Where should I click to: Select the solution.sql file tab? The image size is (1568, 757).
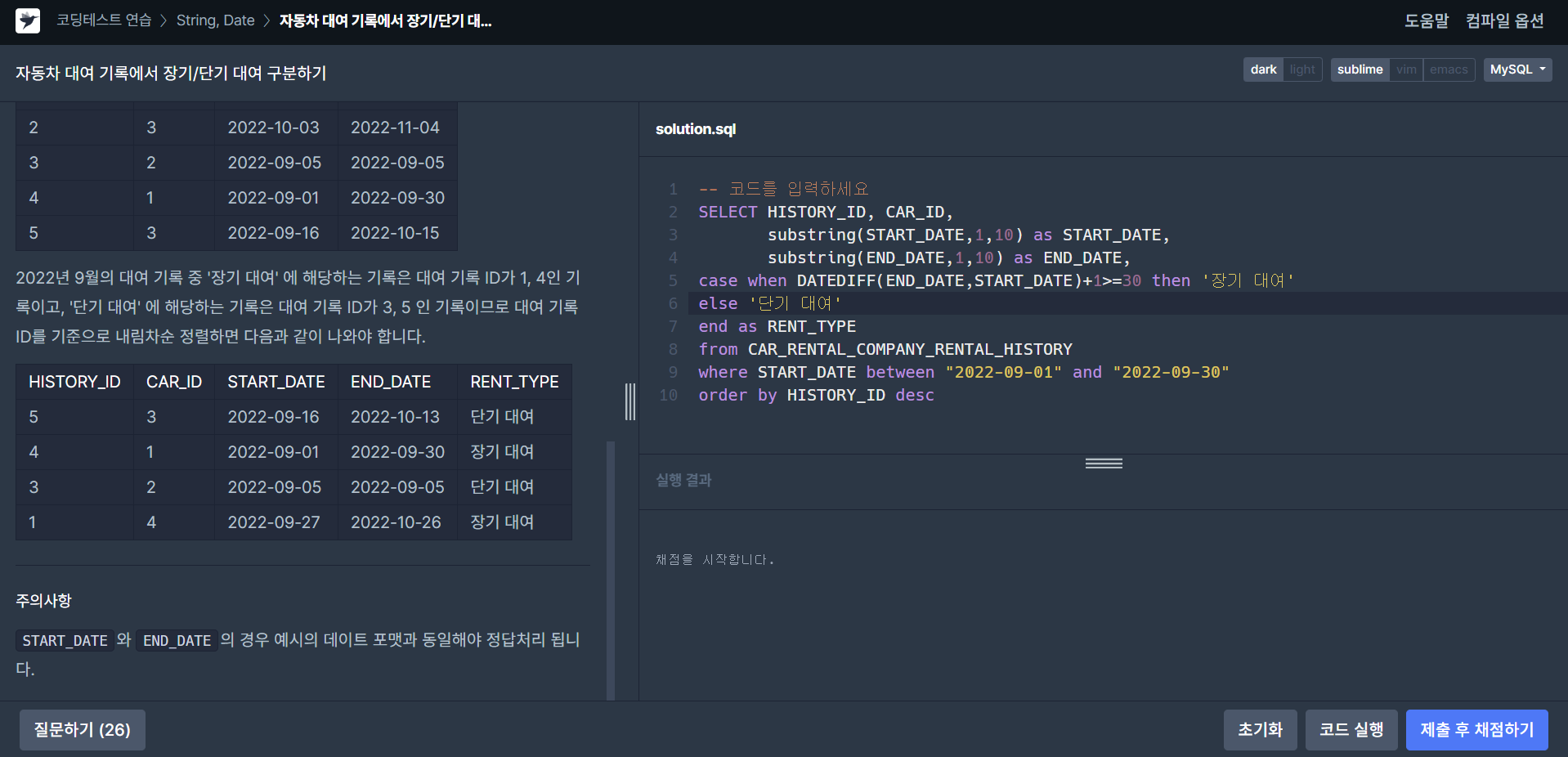(696, 129)
